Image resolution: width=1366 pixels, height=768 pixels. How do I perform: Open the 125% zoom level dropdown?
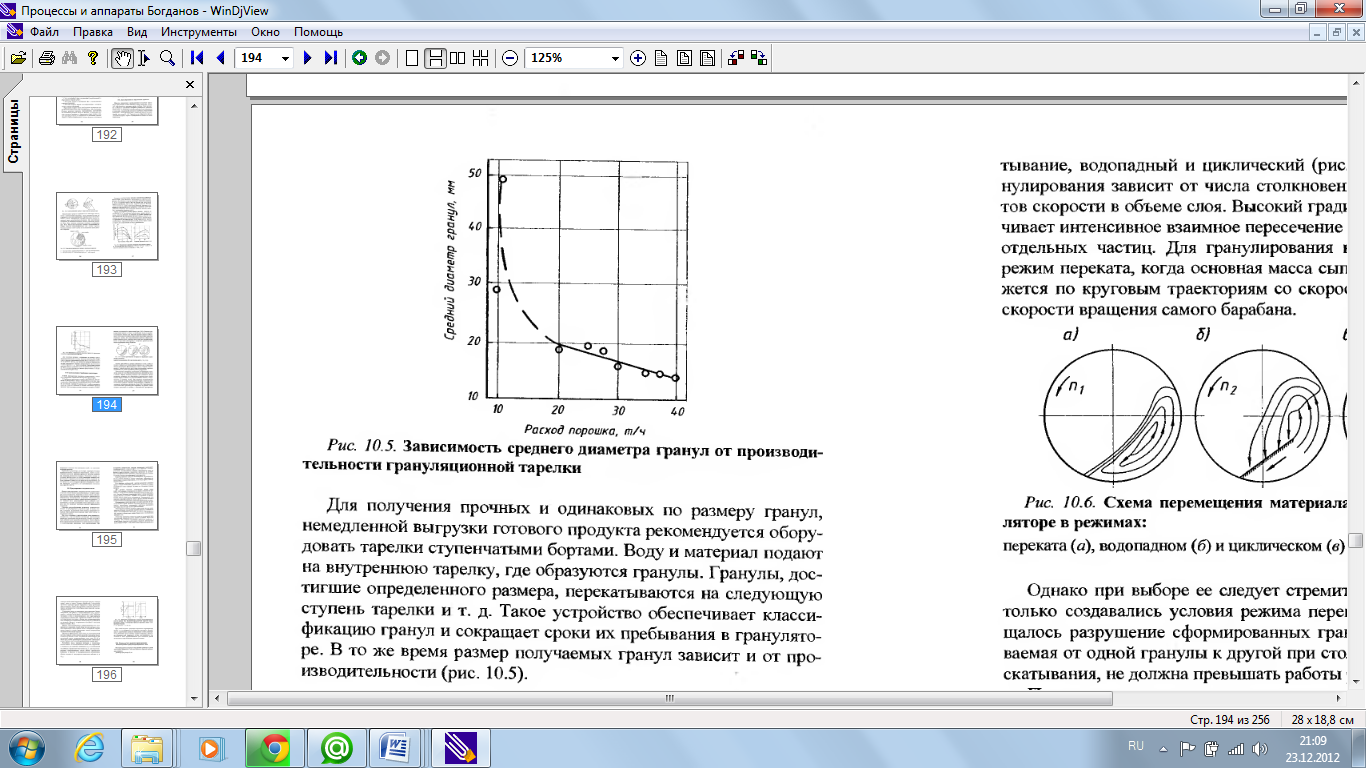tap(615, 58)
